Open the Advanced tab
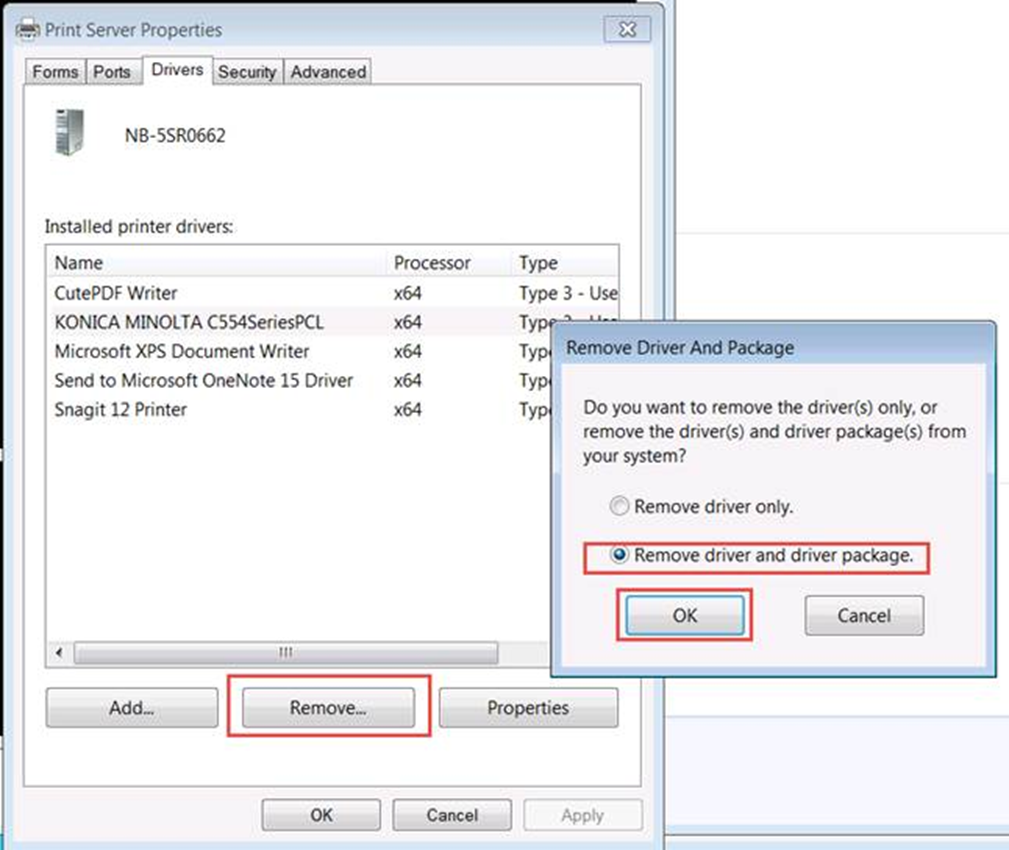Image resolution: width=1009 pixels, height=850 pixels. pos(328,72)
